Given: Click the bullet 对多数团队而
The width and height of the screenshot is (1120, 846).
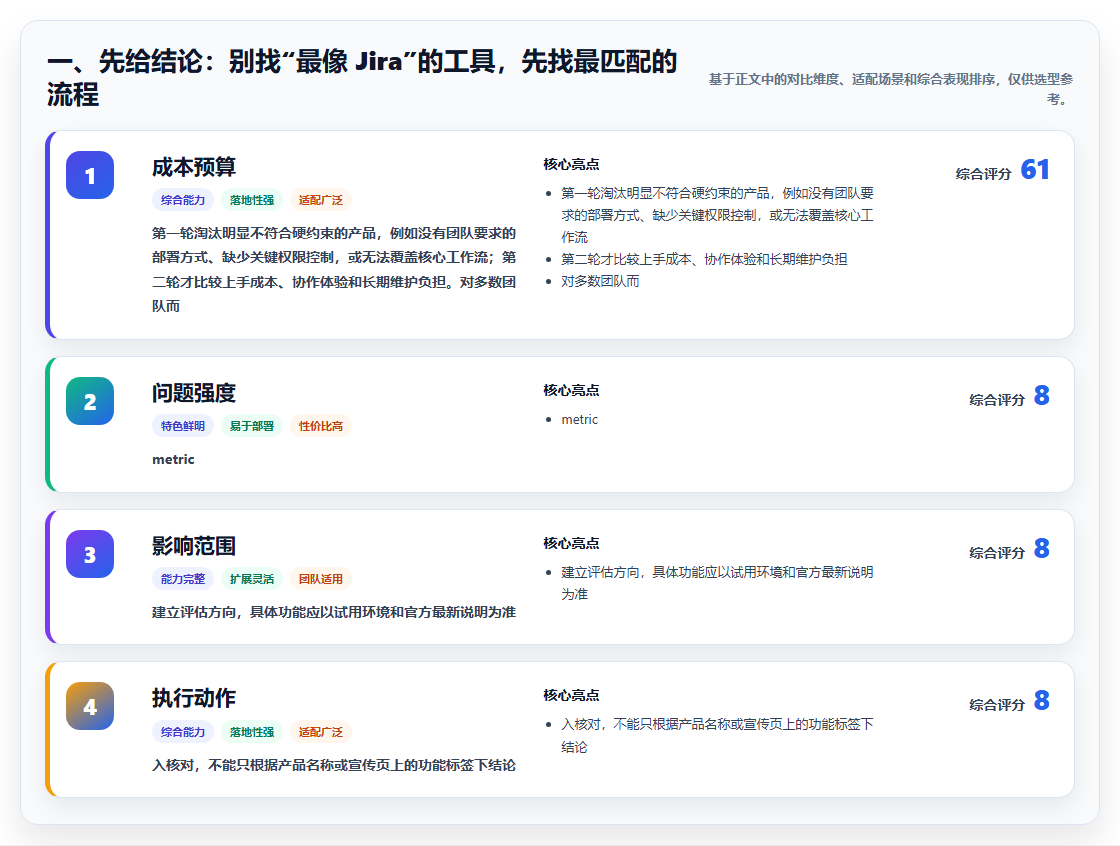Looking at the screenshot, I should coord(600,282).
